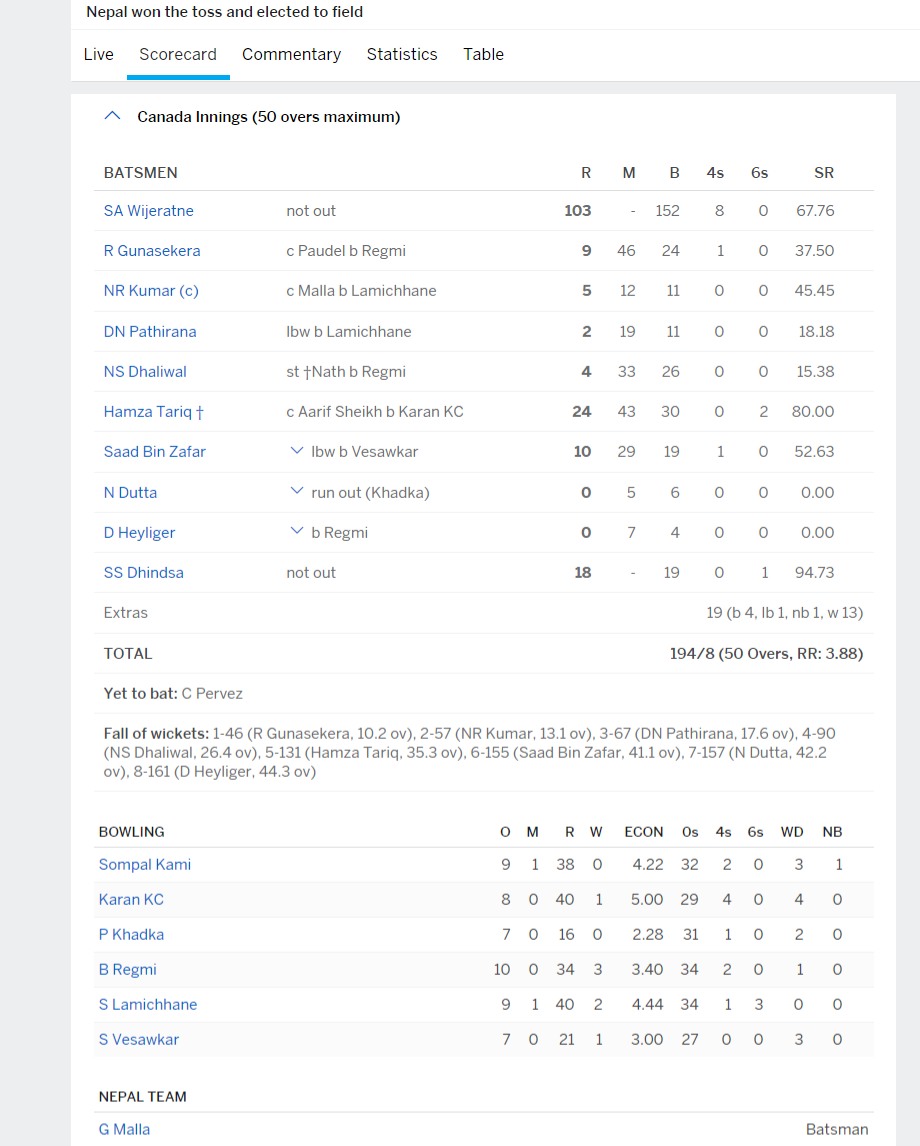Collapse the Canada Innings section
The width and height of the screenshot is (920, 1146).
[x=113, y=117]
